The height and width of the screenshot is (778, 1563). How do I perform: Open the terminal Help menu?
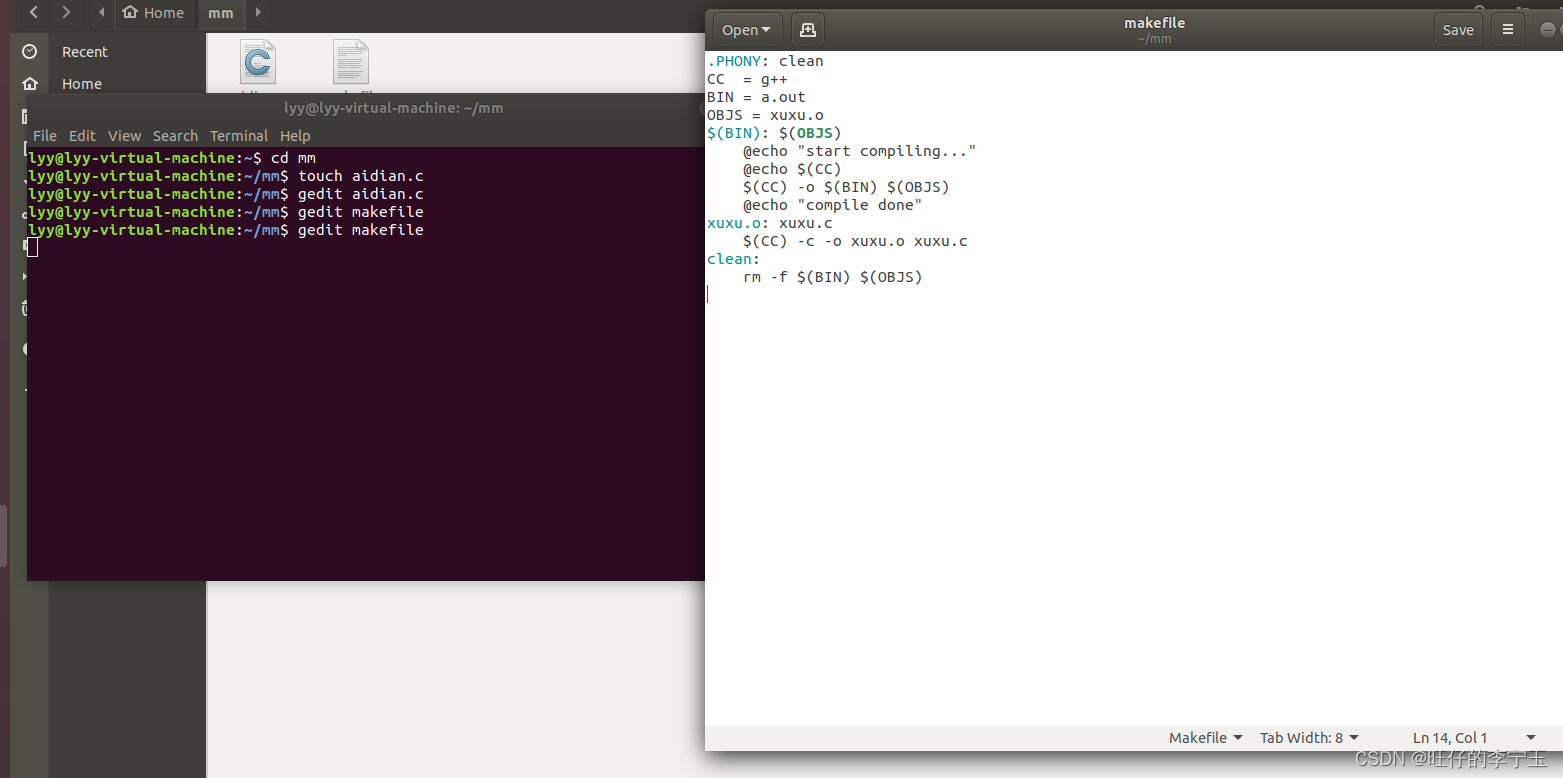pos(295,136)
